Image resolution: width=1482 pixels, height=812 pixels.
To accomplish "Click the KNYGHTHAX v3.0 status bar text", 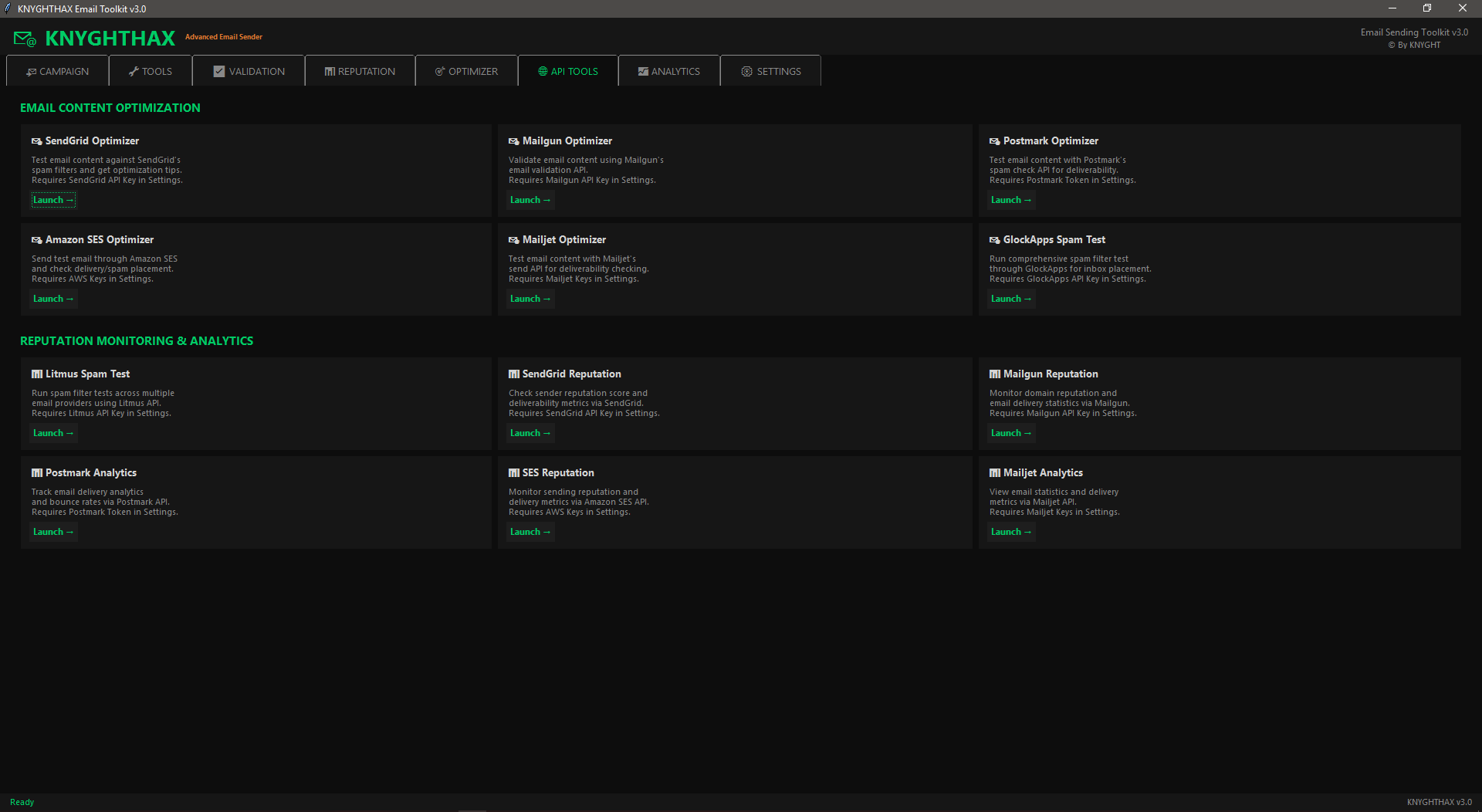I will coord(1439,803).
